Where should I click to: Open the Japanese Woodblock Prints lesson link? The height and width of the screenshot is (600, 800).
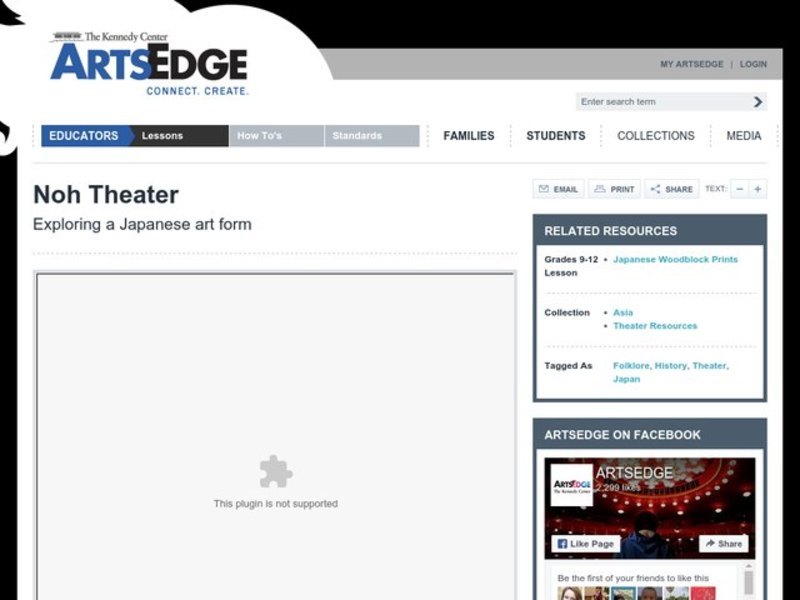click(x=675, y=259)
